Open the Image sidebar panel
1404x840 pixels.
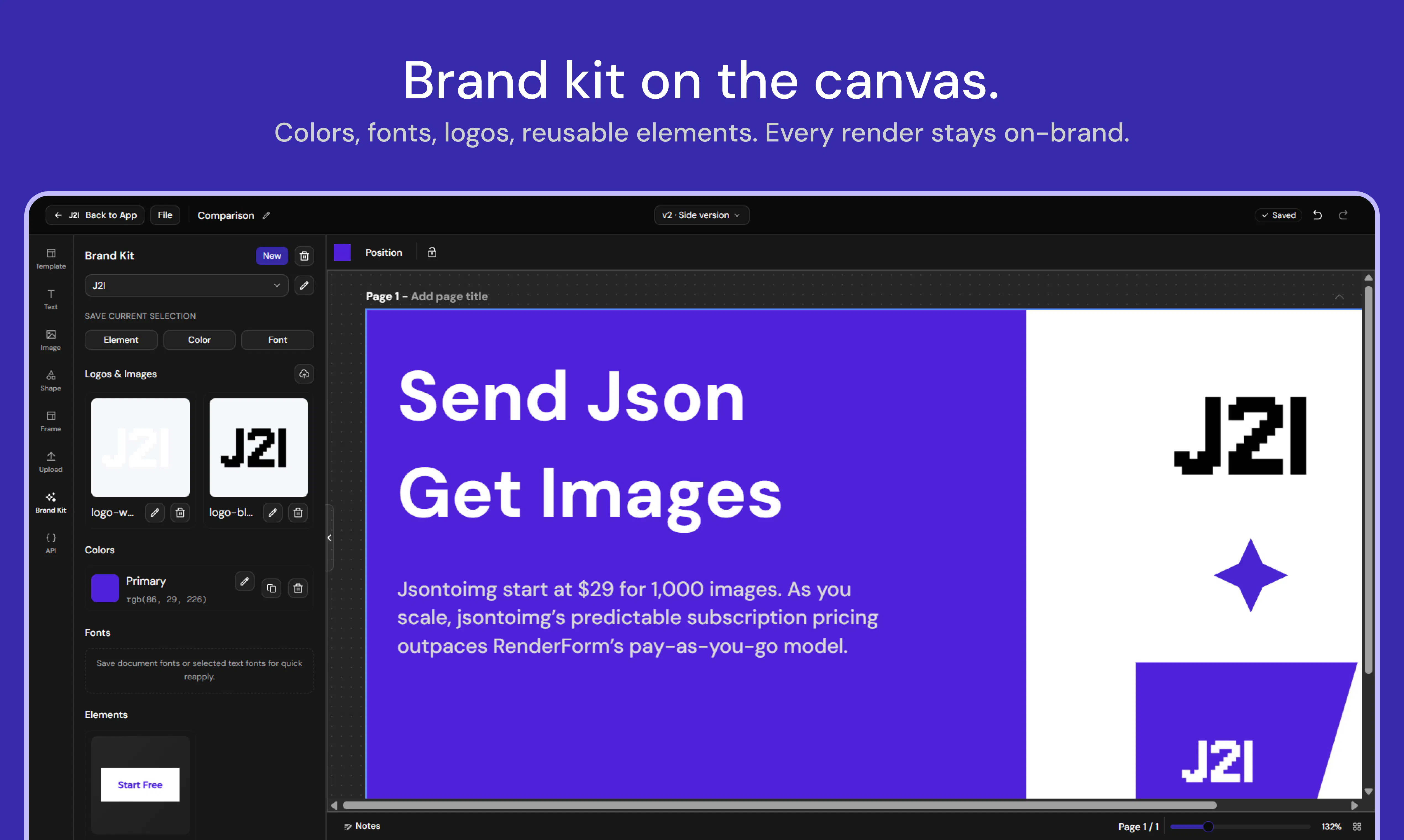(x=50, y=340)
